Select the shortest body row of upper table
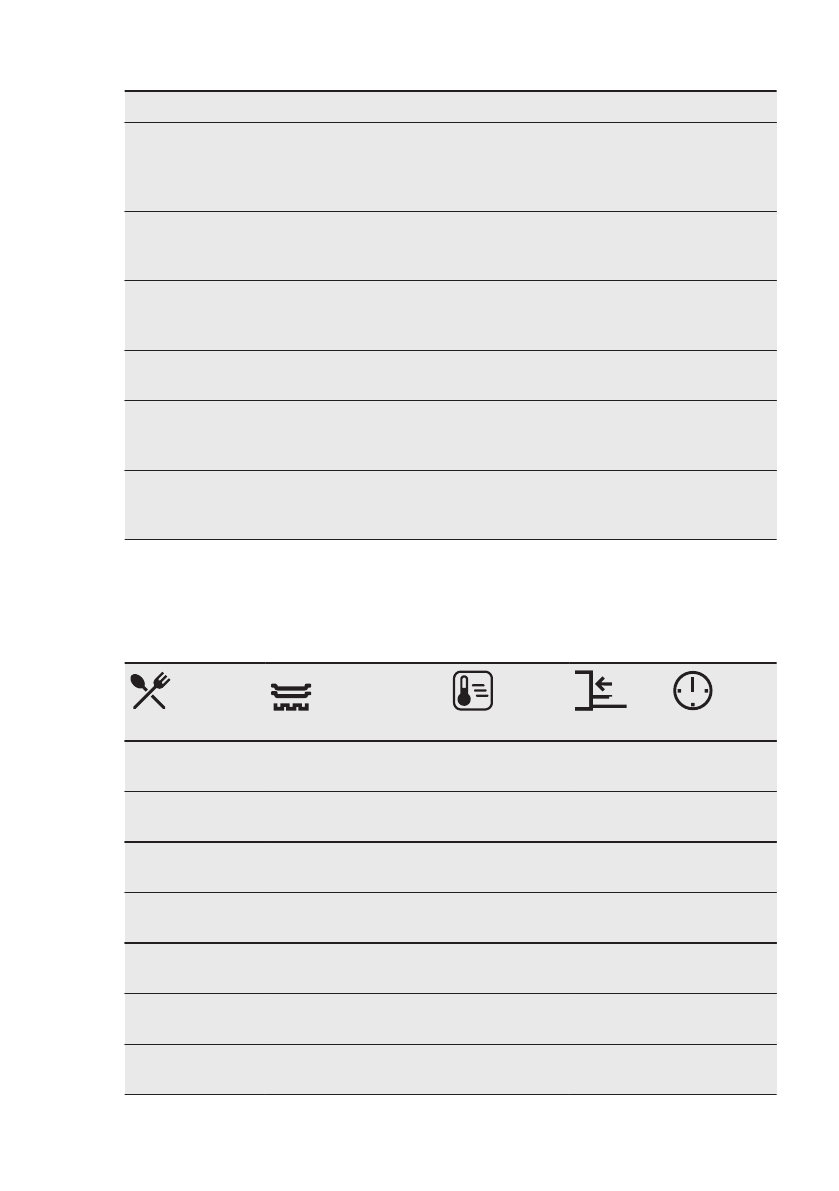Screen dimensions: 839x1191 [450, 375]
